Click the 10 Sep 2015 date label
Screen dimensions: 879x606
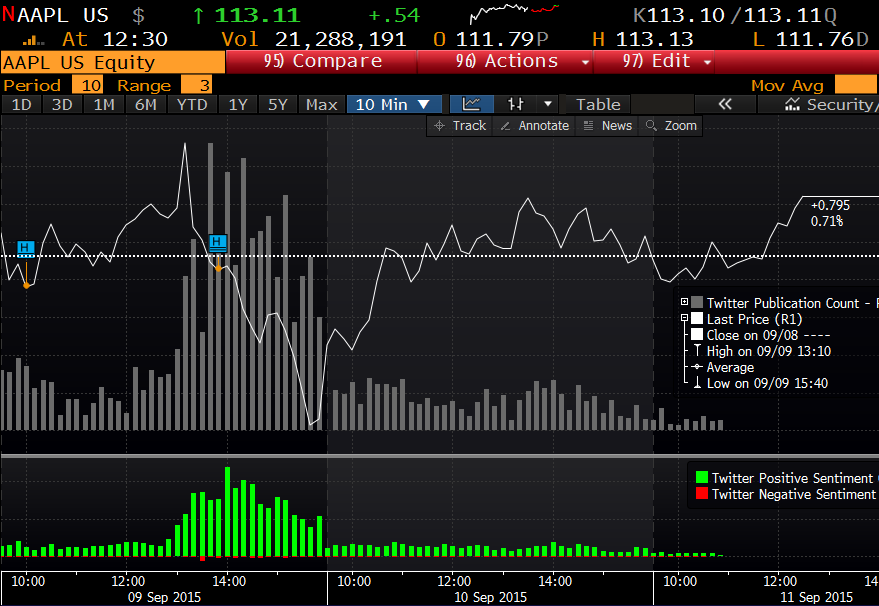tap(491, 597)
